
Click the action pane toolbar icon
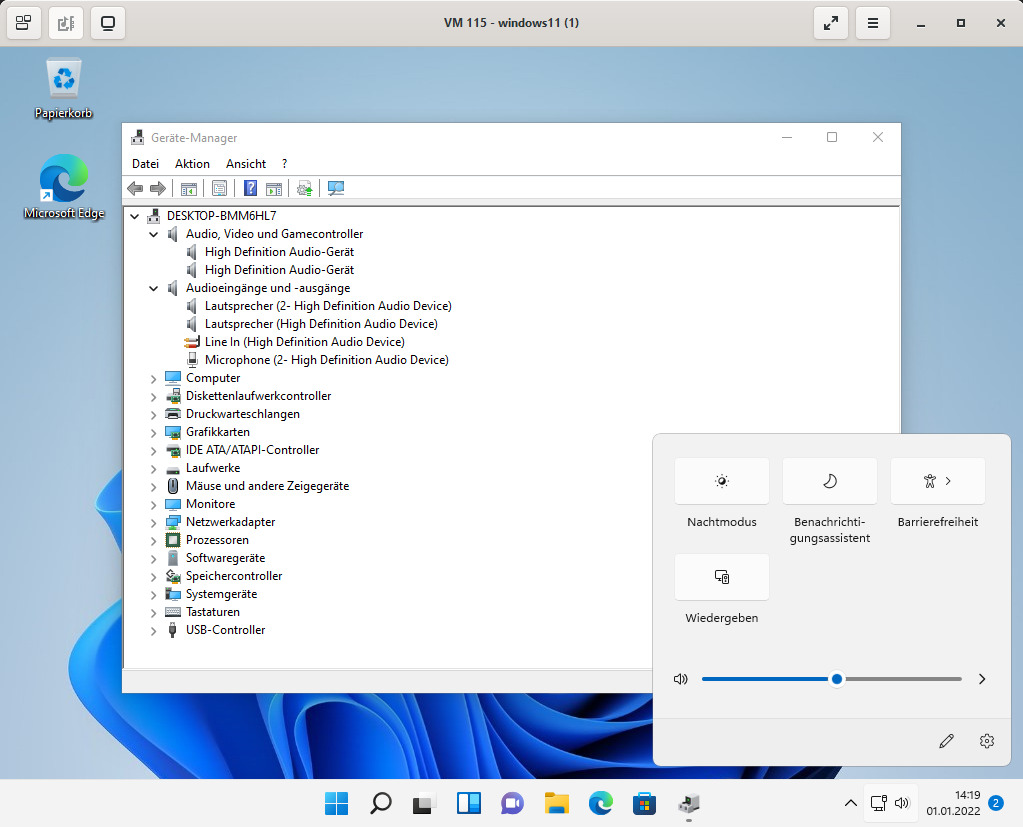coord(274,189)
